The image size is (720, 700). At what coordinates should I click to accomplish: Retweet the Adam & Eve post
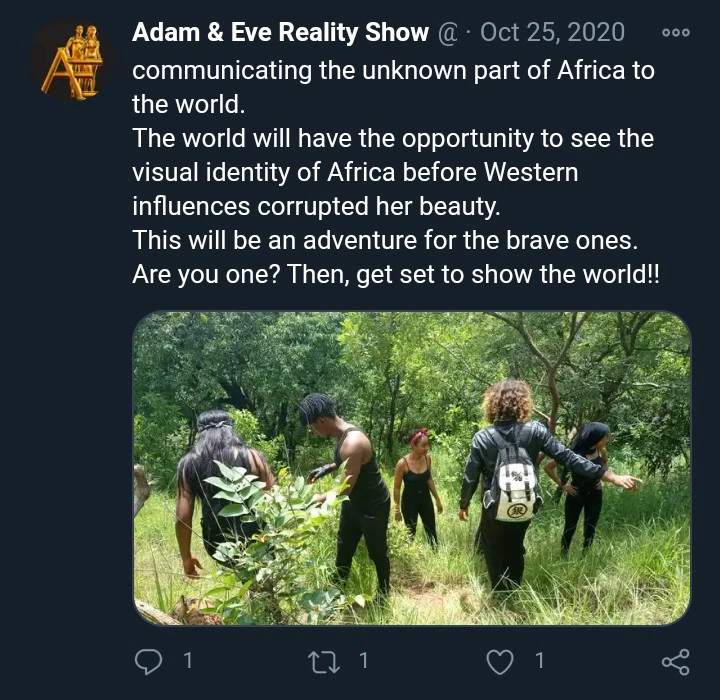tap(324, 661)
